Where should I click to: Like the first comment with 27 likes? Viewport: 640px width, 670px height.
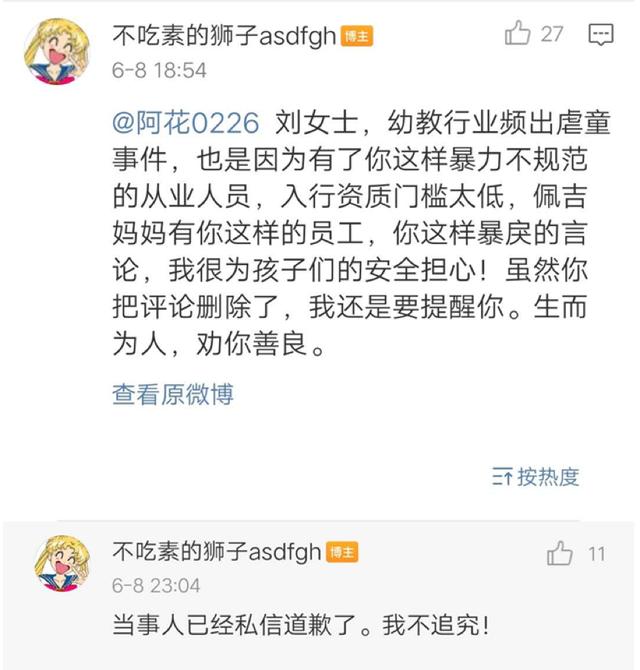pyautogui.click(x=517, y=34)
